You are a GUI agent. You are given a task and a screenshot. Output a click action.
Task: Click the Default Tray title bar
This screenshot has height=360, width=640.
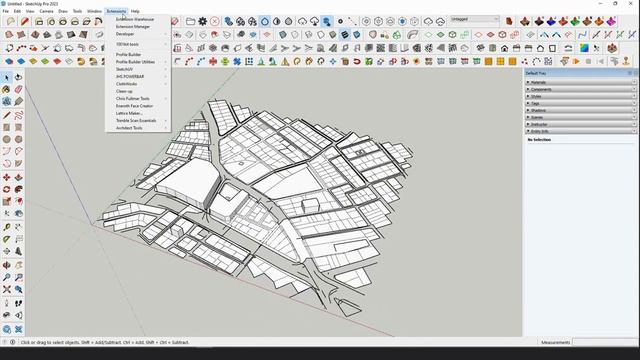pos(581,73)
